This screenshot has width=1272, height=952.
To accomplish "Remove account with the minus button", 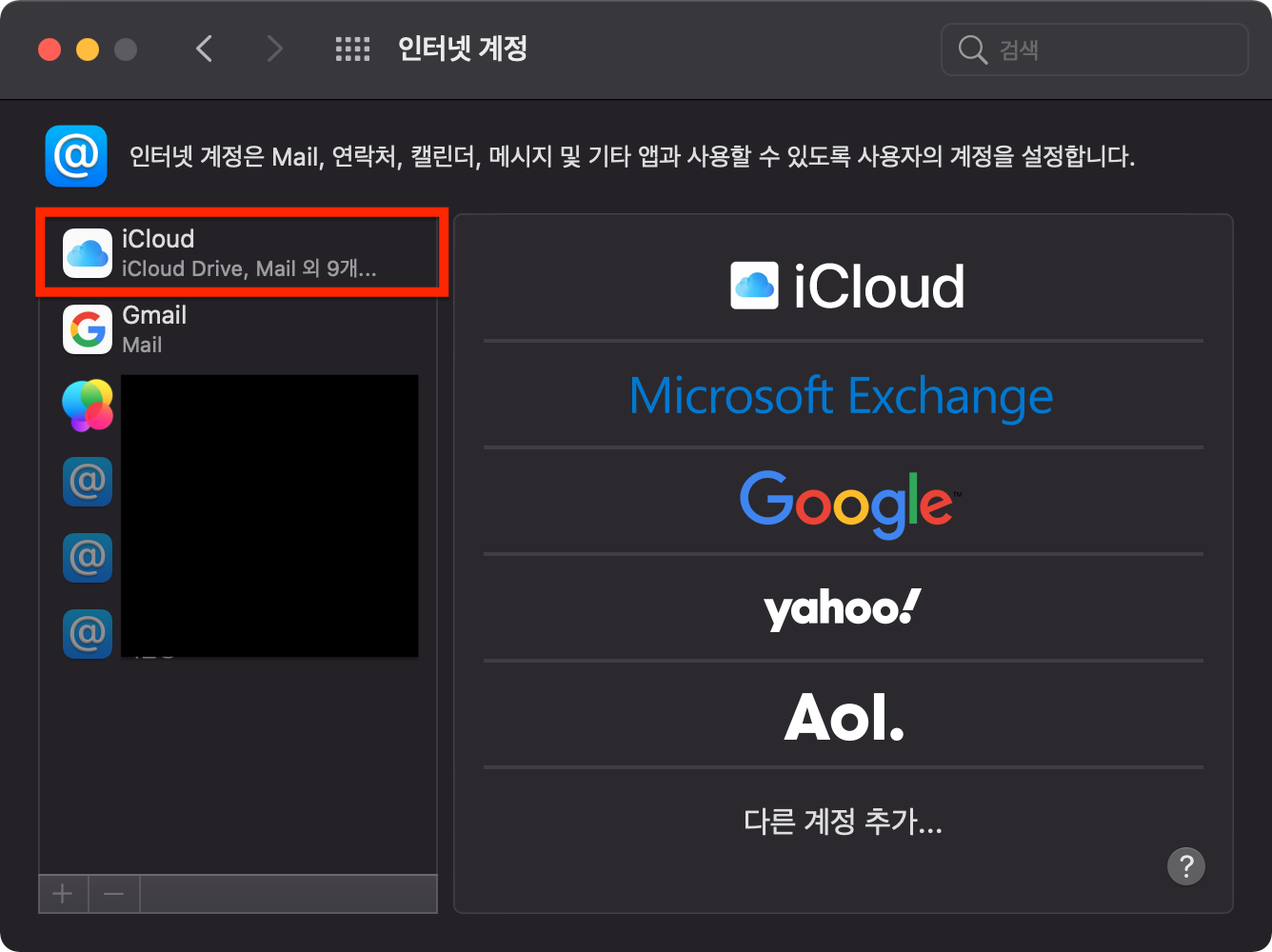I will 114,894.
